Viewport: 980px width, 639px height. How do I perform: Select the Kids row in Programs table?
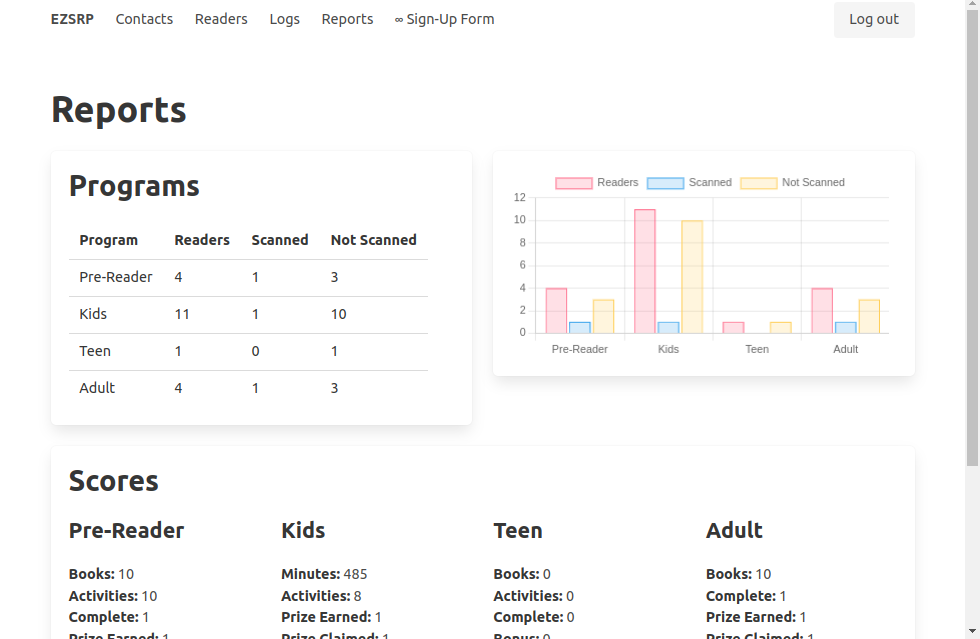[x=248, y=314]
